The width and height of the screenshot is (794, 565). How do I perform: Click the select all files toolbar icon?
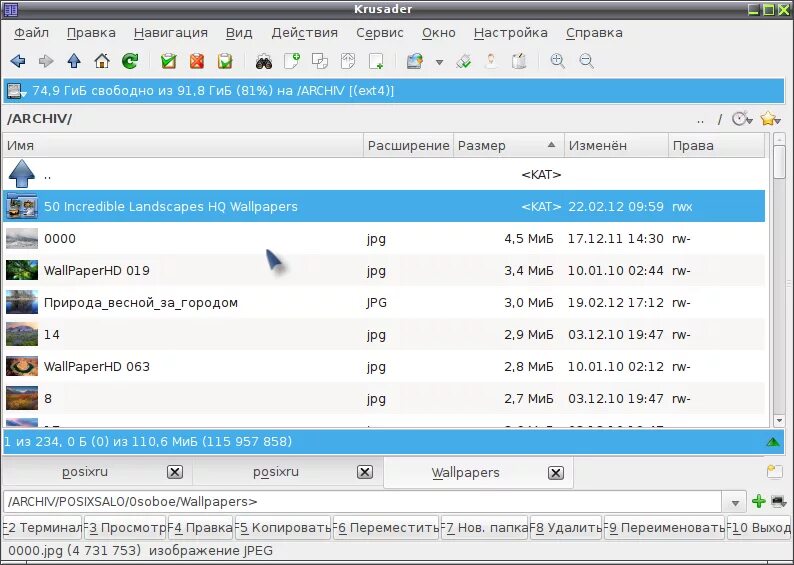click(169, 61)
